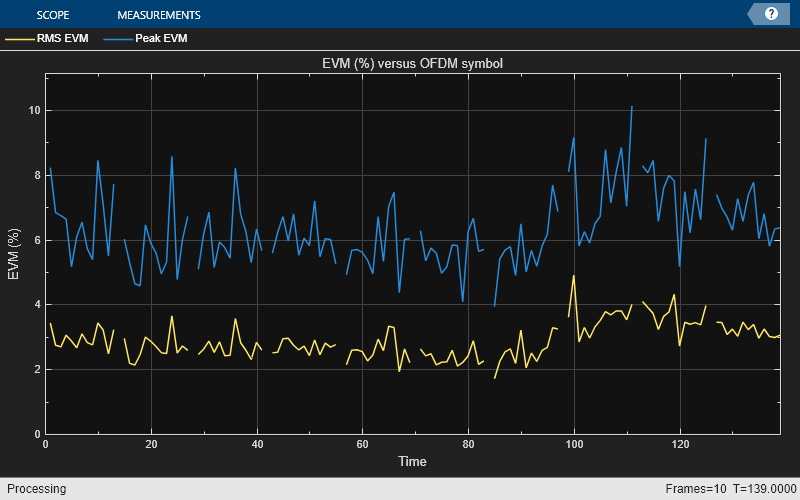Click y-axis tick label 2

tap(35, 370)
